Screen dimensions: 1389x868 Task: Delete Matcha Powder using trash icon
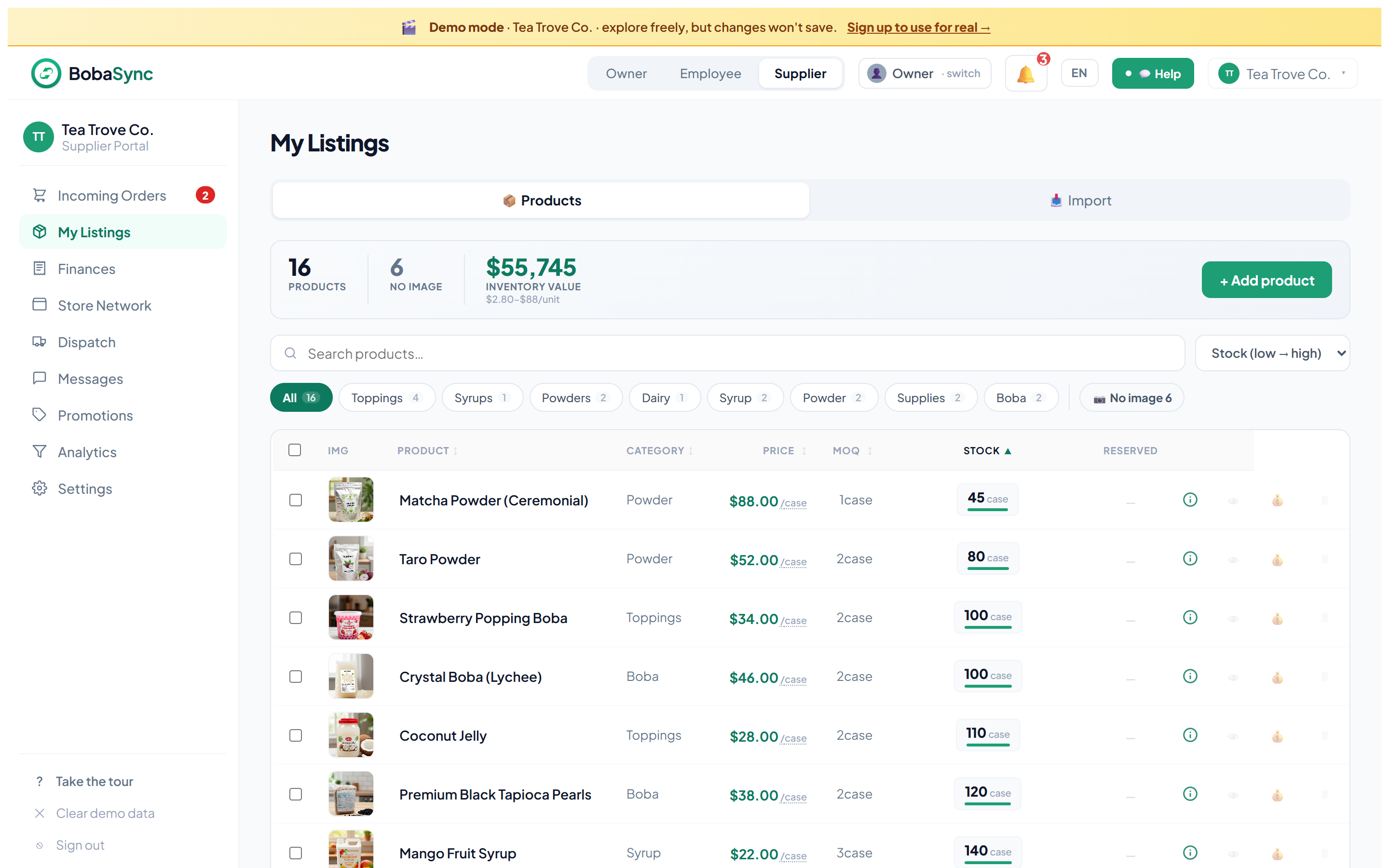coord(1325,500)
